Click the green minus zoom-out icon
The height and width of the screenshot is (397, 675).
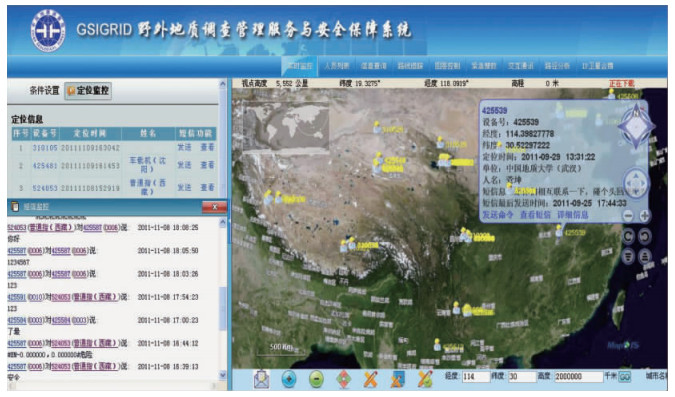316,379
